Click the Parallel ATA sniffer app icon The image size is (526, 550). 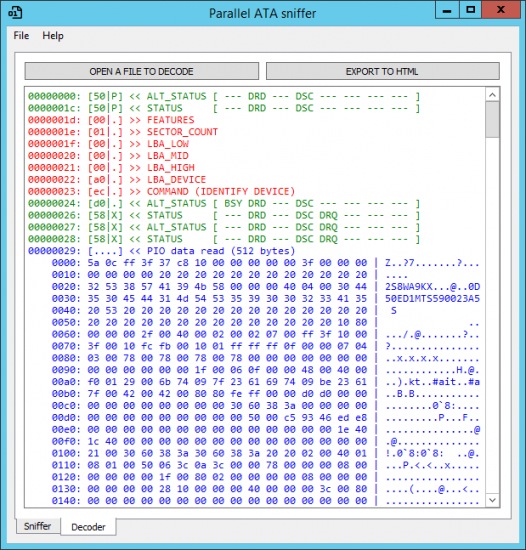15,13
